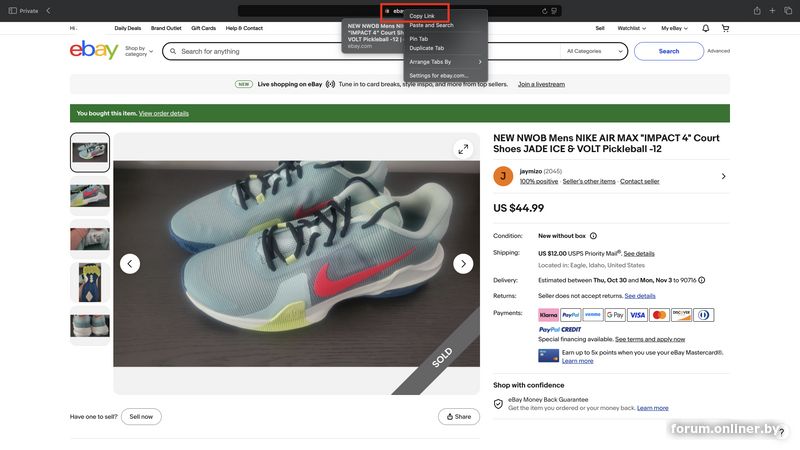Expand My eBay dropdown
The height and width of the screenshot is (450, 800).
pyautogui.click(x=674, y=29)
